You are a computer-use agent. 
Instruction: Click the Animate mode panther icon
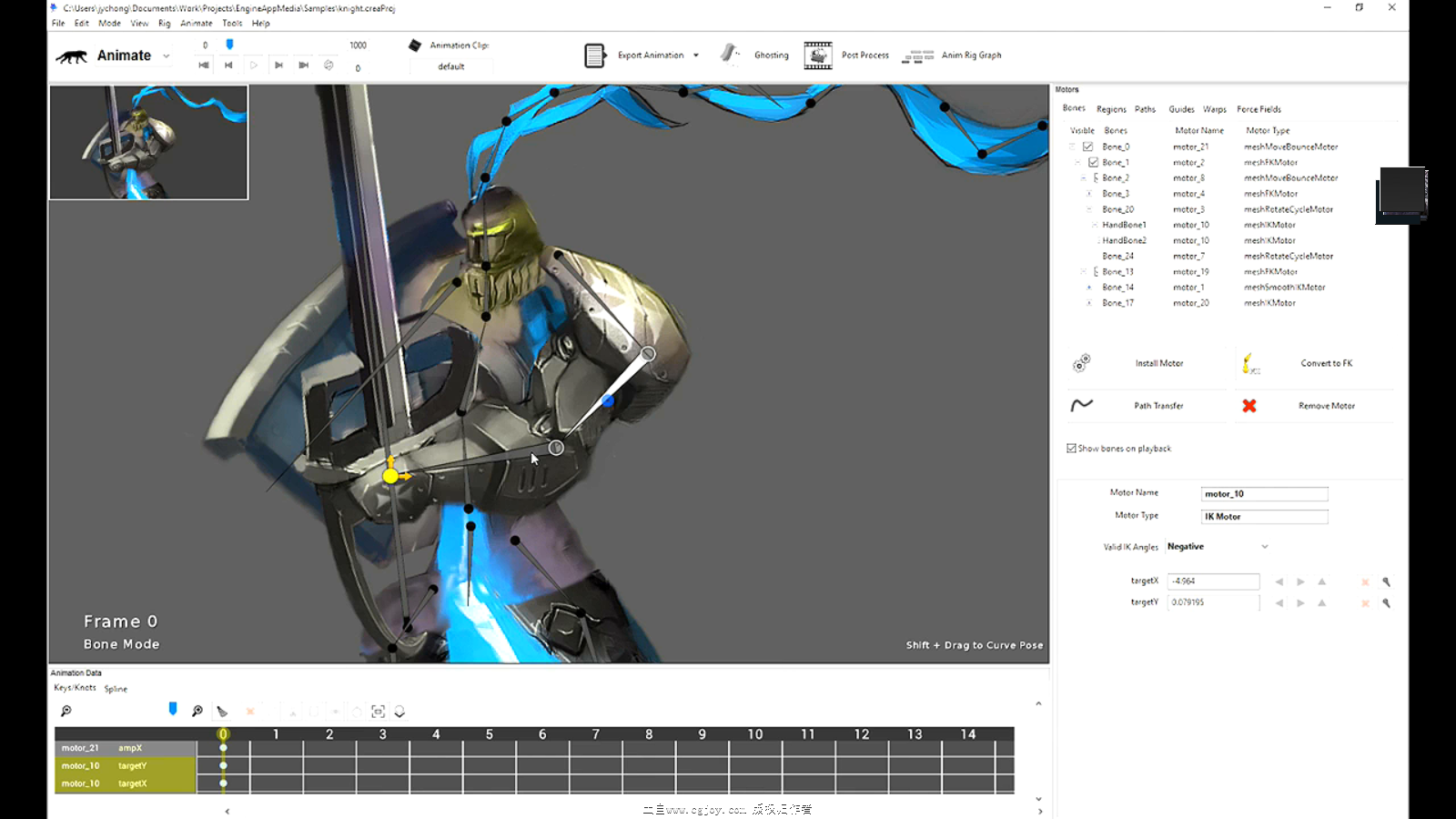point(72,56)
